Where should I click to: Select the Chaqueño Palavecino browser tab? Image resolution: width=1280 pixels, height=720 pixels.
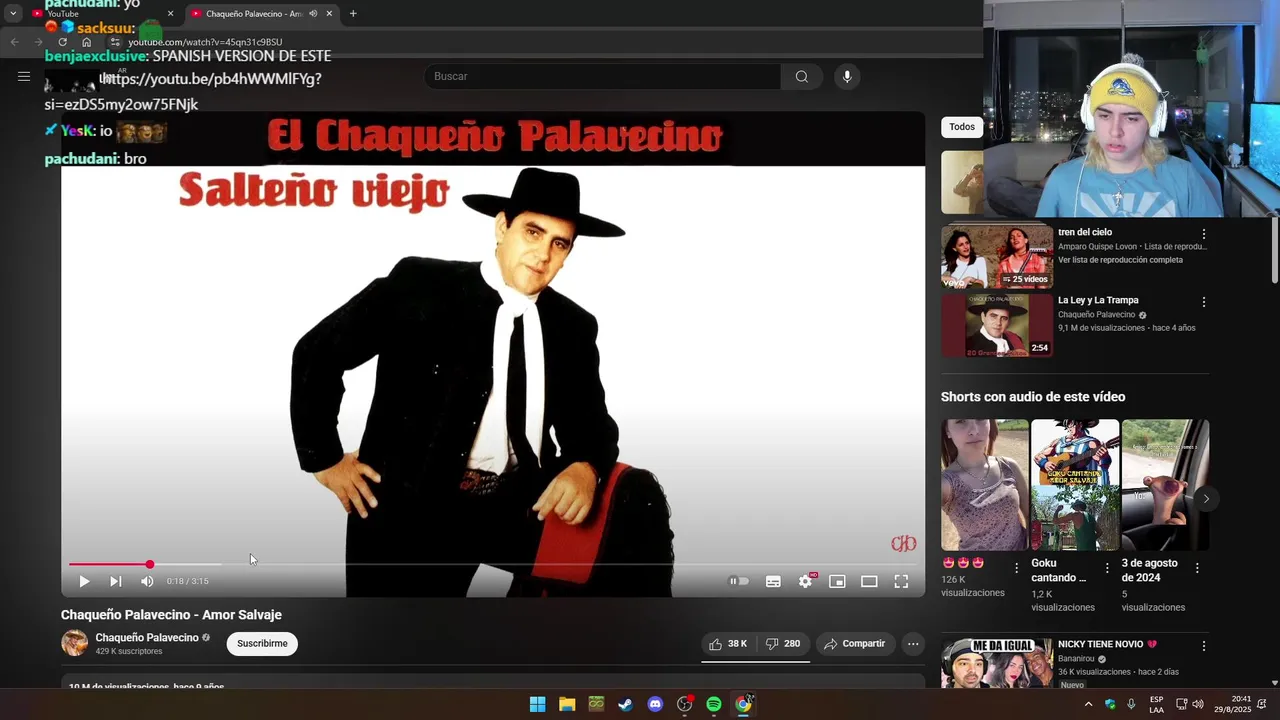pyautogui.click(x=262, y=14)
